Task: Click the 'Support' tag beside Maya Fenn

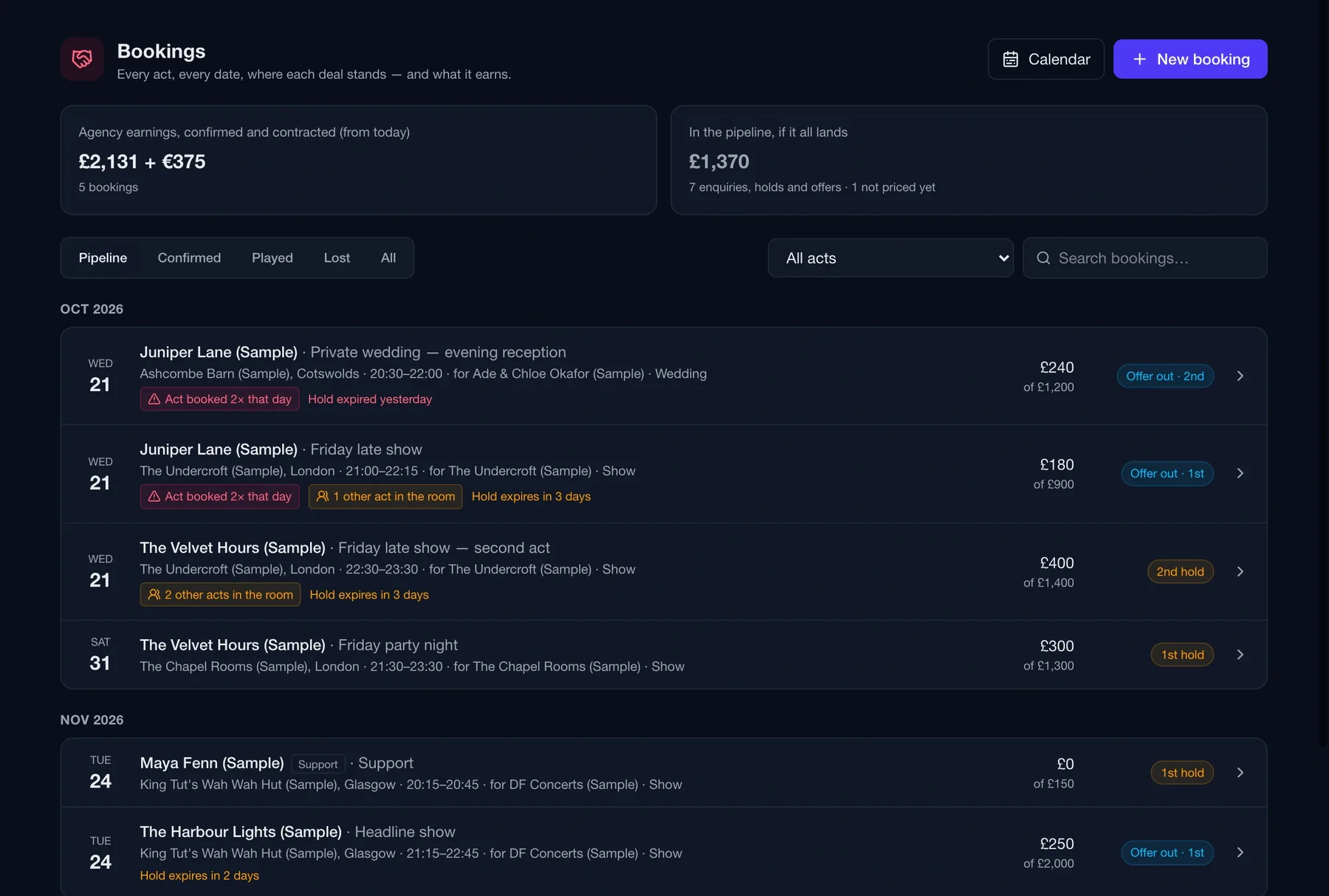Action: (x=317, y=764)
